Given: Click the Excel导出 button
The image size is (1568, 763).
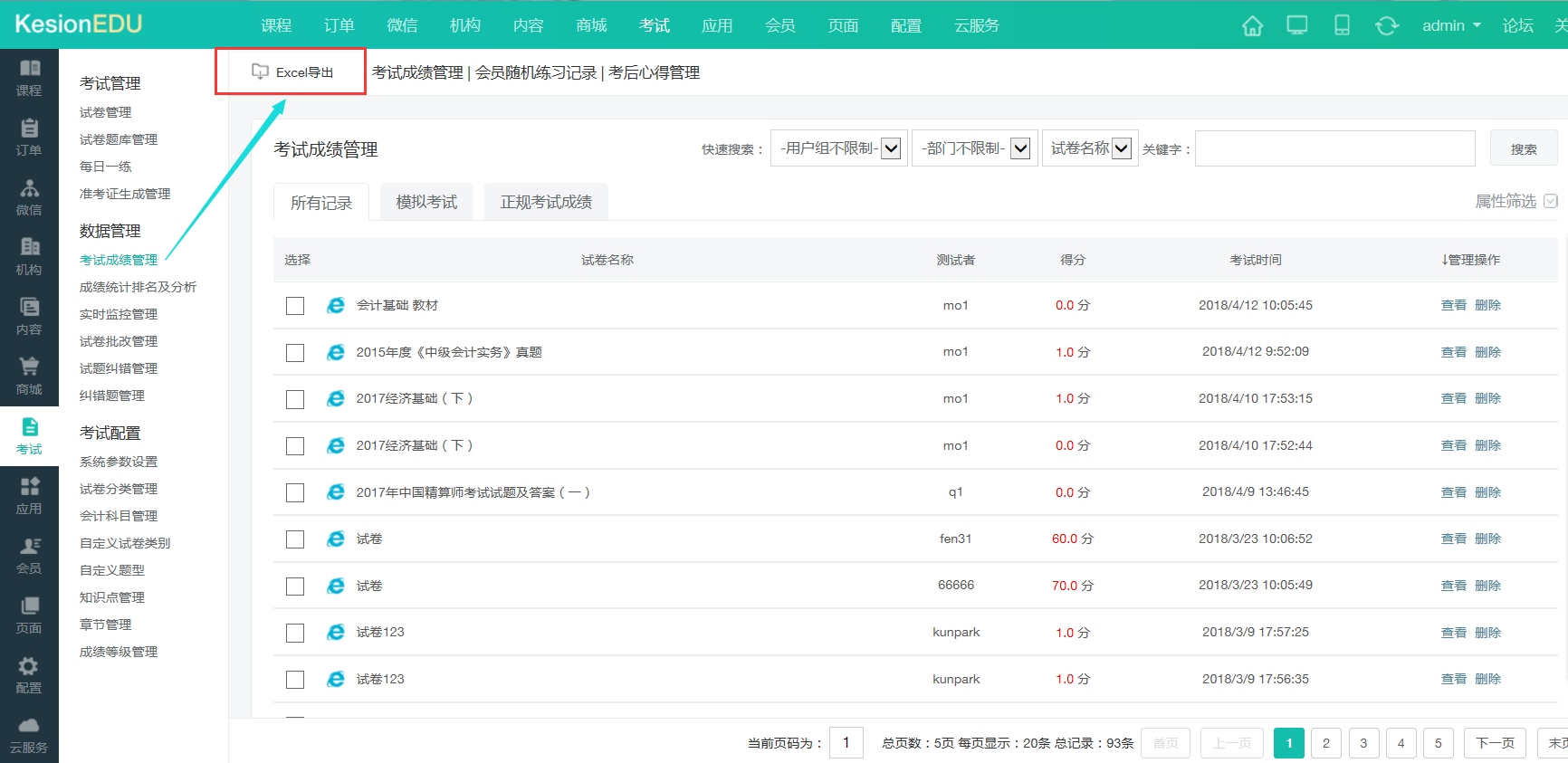Looking at the screenshot, I should coord(292,72).
